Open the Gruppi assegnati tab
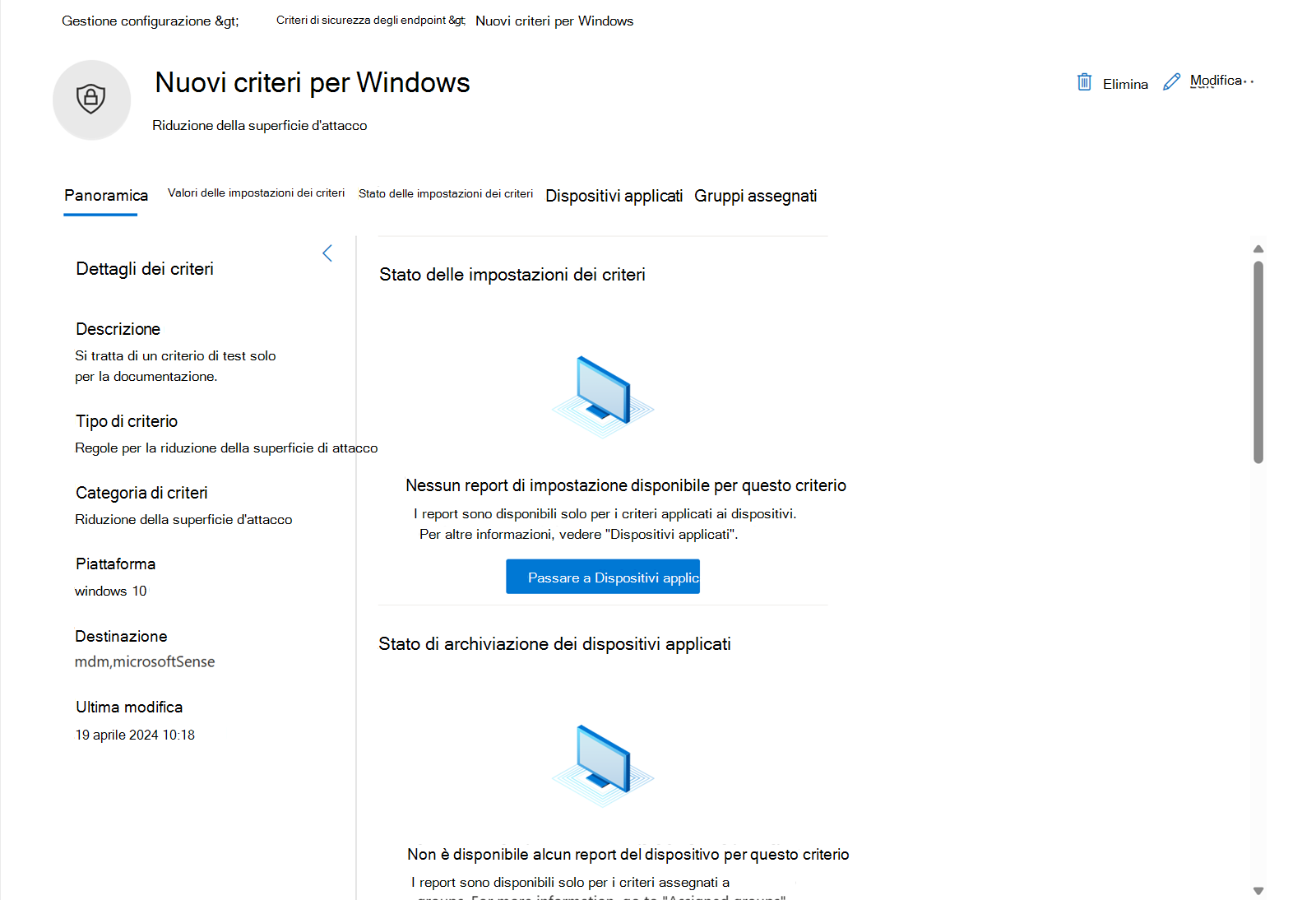The height and width of the screenshot is (900, 1316). (755, 196)
